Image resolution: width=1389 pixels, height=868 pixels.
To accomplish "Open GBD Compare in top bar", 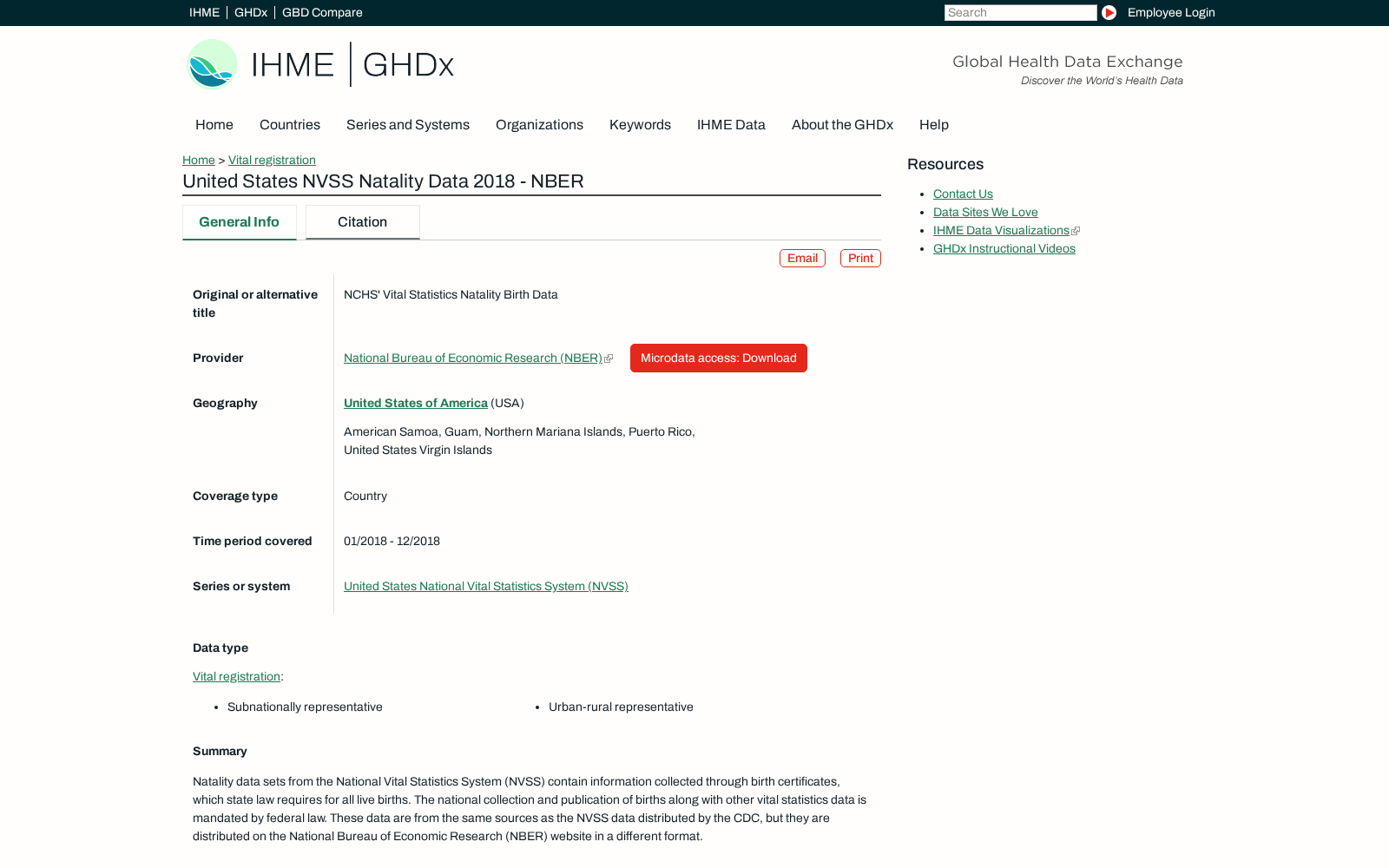I will 322,12.
